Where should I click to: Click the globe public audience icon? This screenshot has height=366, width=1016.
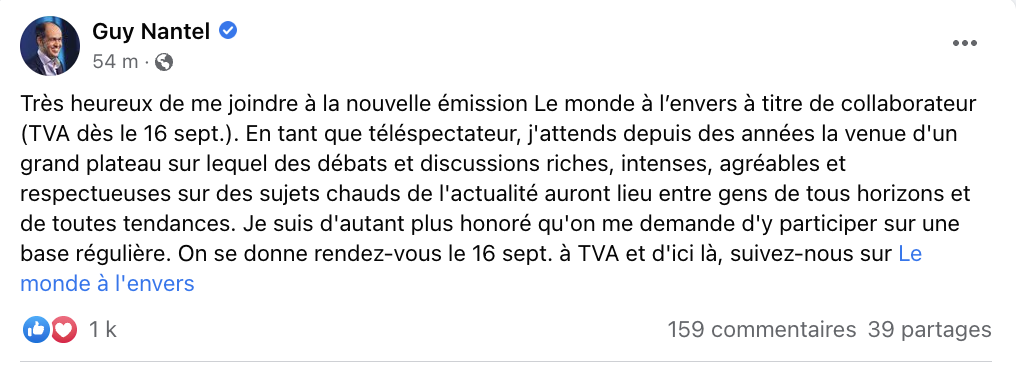(x=165, y=62)
